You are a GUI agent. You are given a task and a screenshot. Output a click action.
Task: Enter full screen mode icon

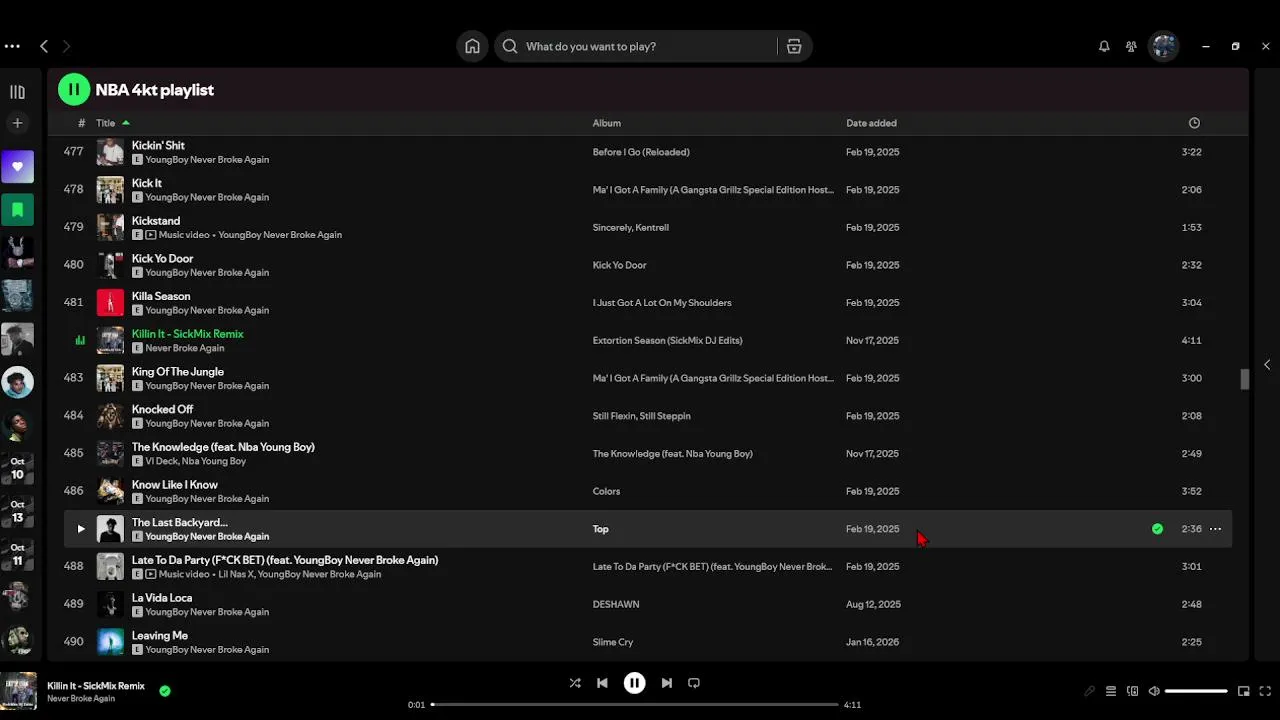click(x=1265, y=691)
